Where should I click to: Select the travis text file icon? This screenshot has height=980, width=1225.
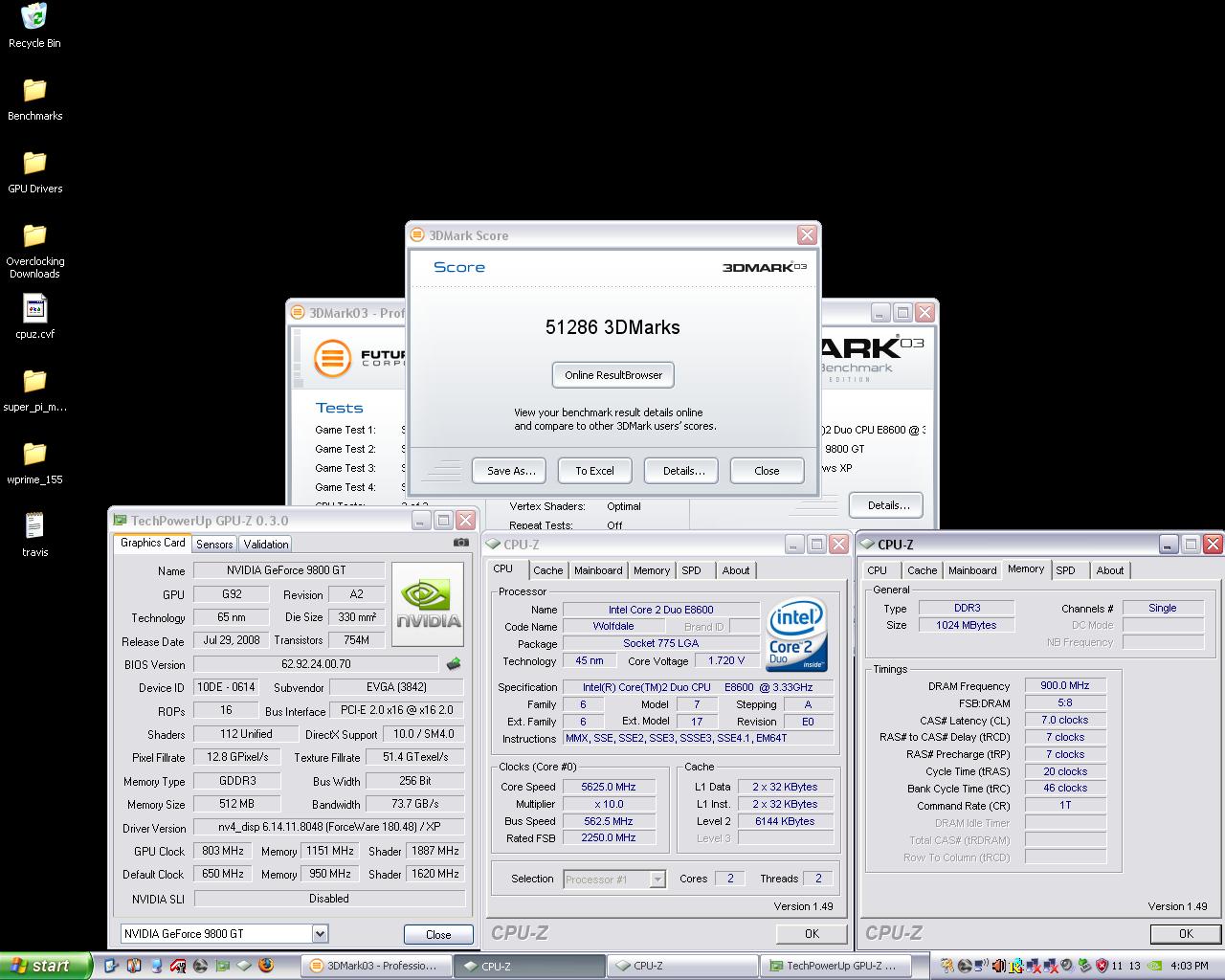[x=34, y=525]
